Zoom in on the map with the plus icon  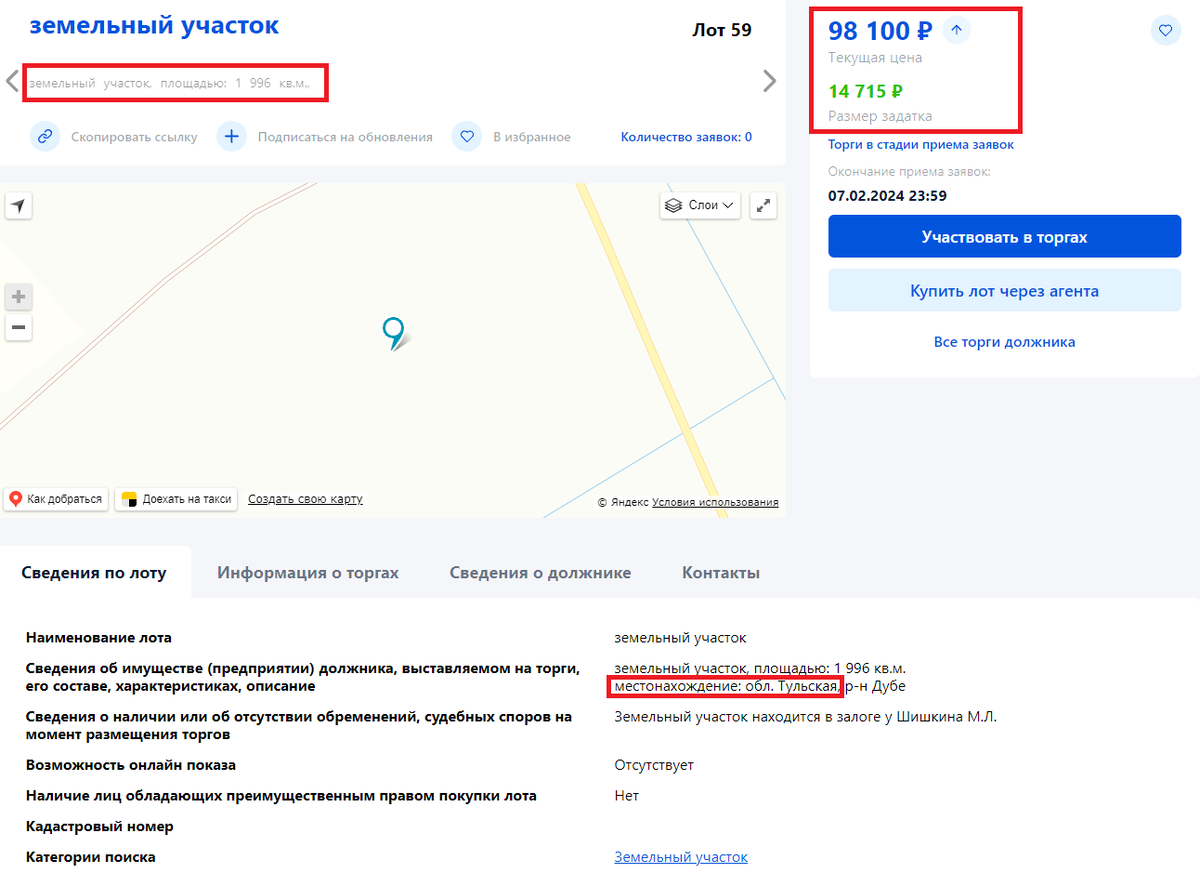(18, 296)
